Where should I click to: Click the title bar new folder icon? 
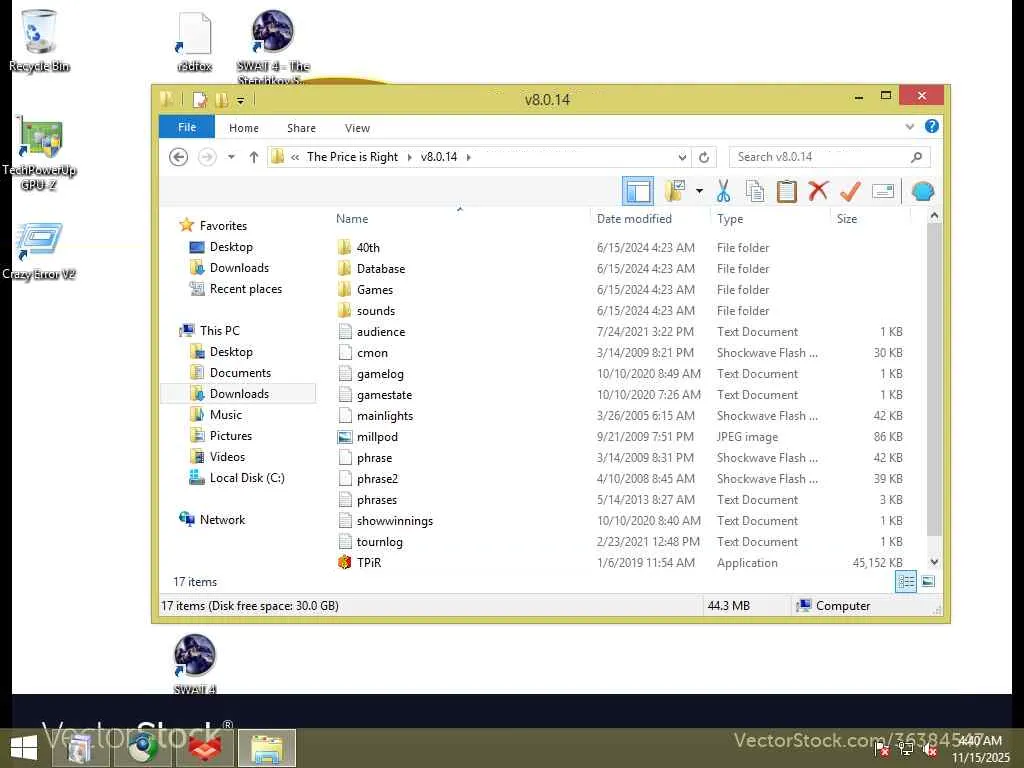point(222,100)
